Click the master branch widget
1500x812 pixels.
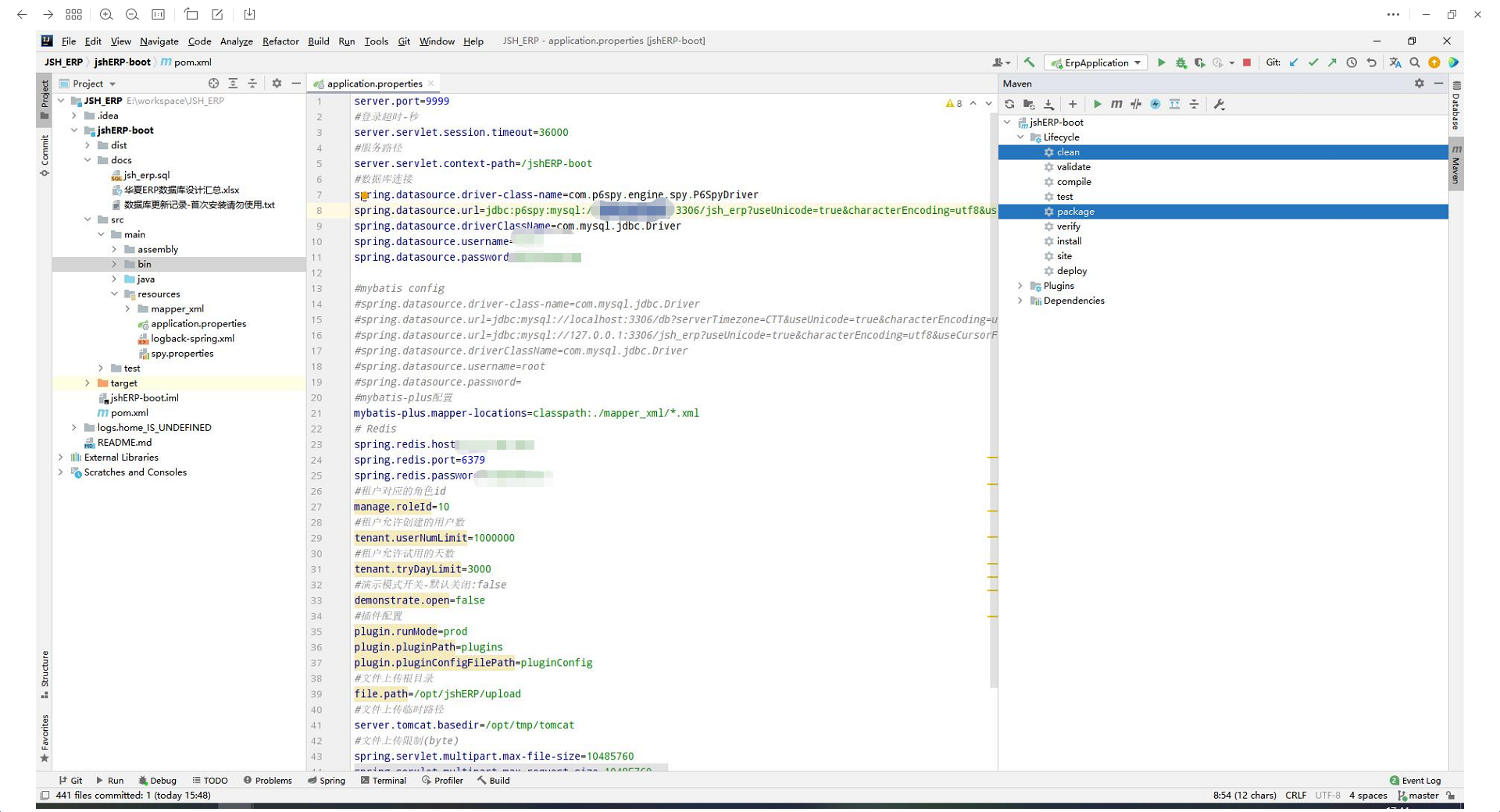coord(1418,796)
